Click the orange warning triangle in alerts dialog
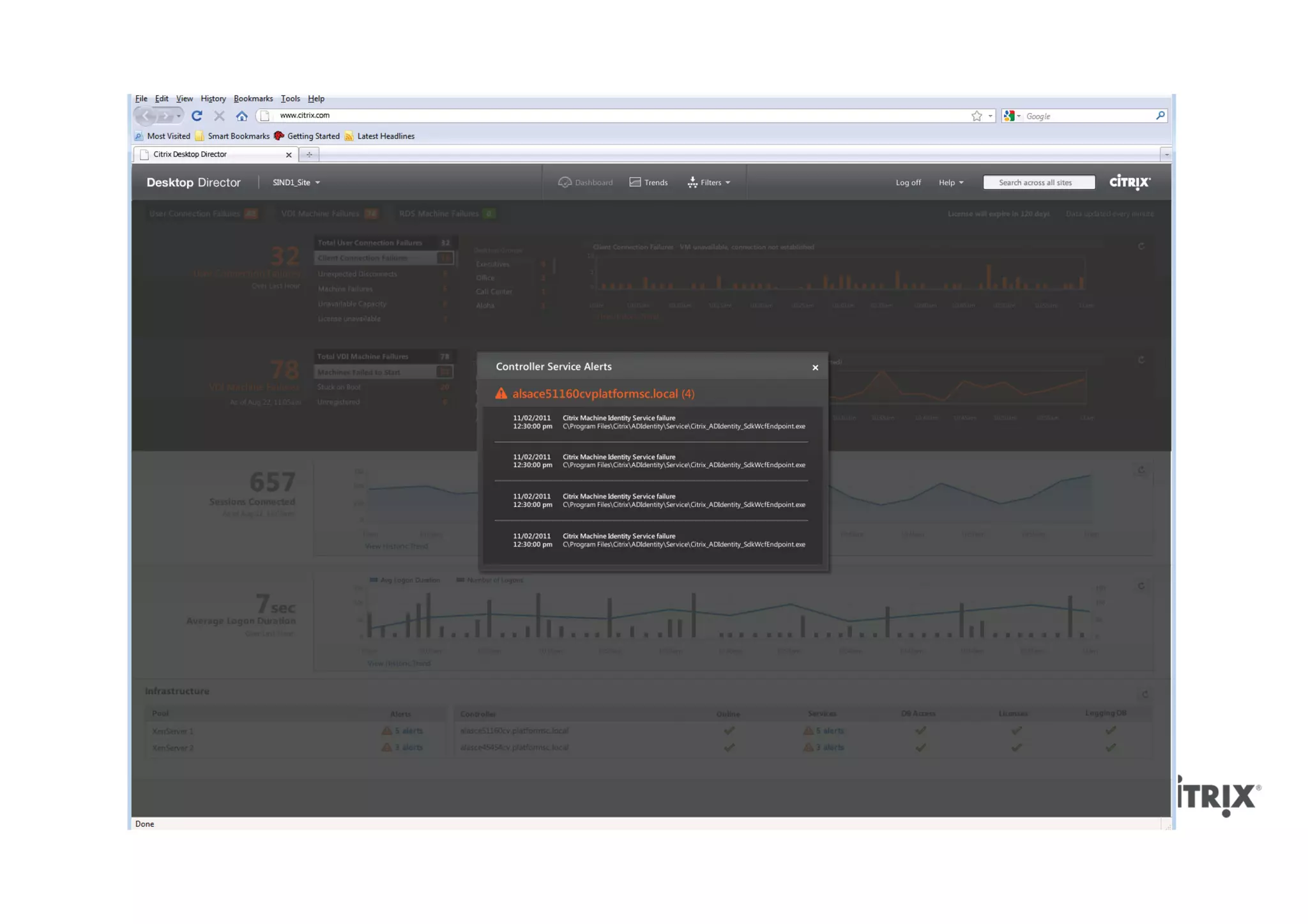The height and width of the screenshot is (924, 1308). pos(501,393)
